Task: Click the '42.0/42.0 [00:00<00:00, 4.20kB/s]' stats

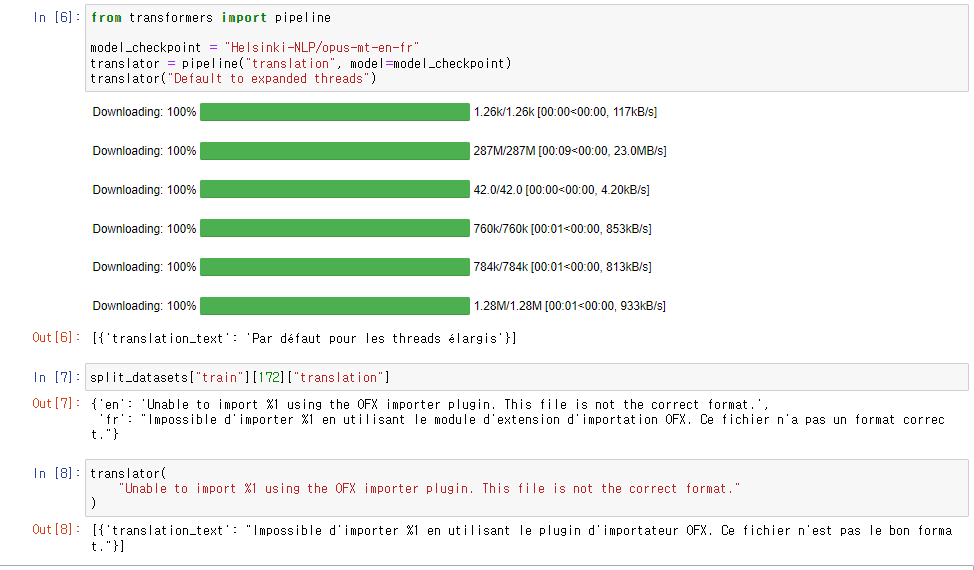Action: click(562, 189)
